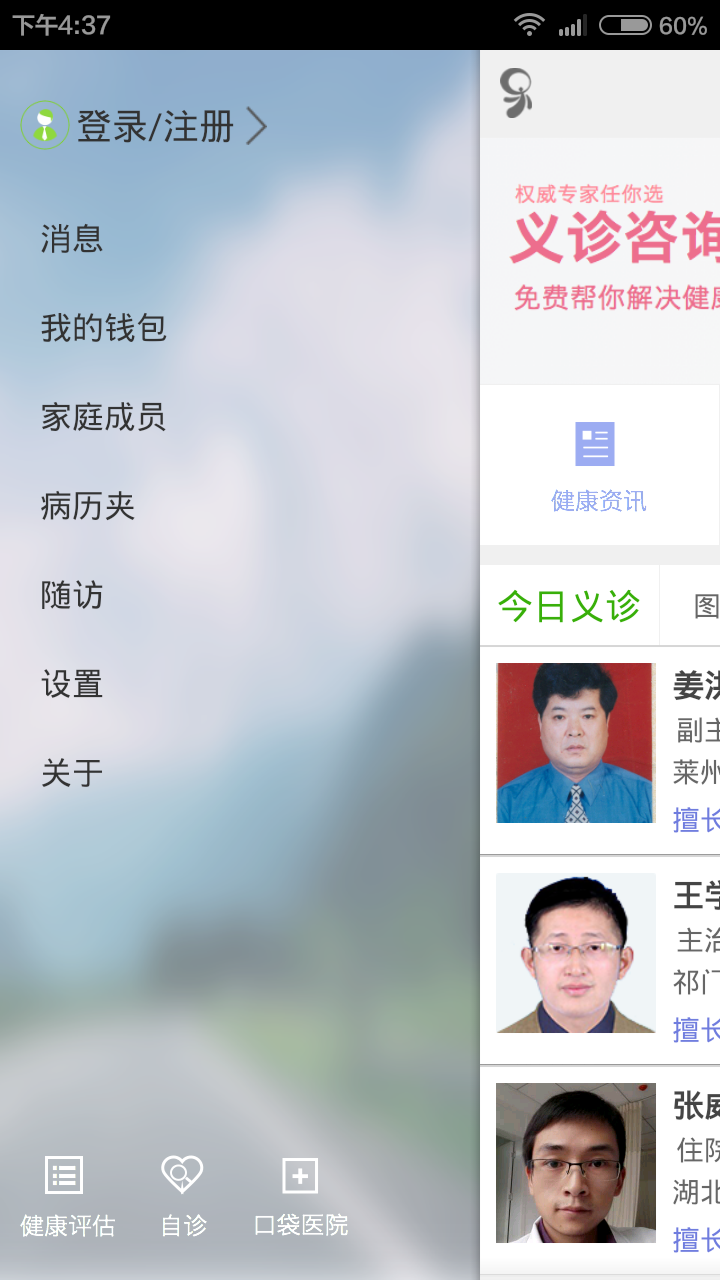Open the 健康评估 checklist icon
This screenshot has width=720, height=1280.
(64, 1175)
